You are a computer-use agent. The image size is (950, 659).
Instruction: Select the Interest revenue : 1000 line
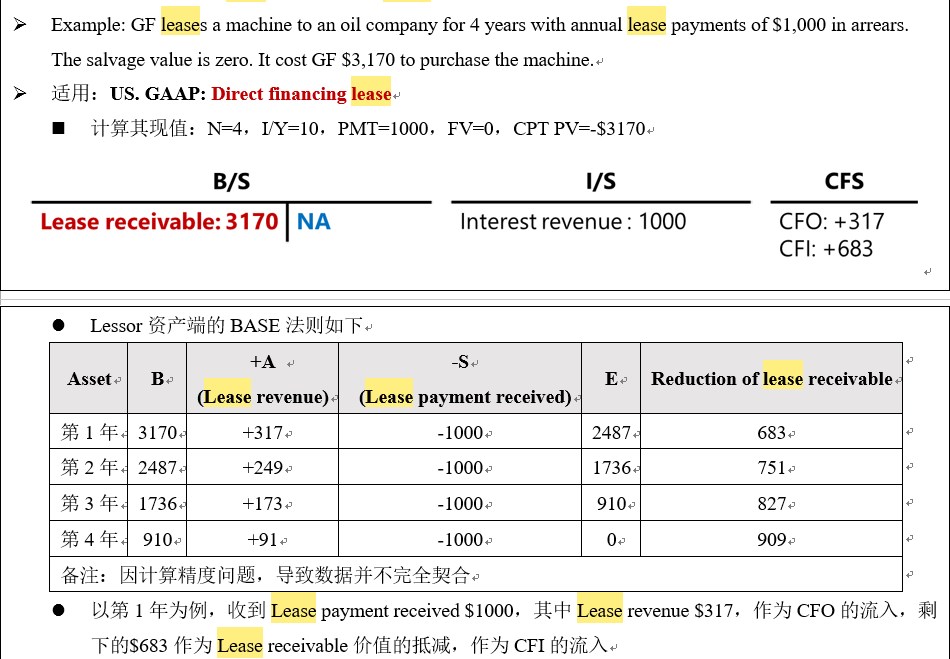(x=573, y=222)
